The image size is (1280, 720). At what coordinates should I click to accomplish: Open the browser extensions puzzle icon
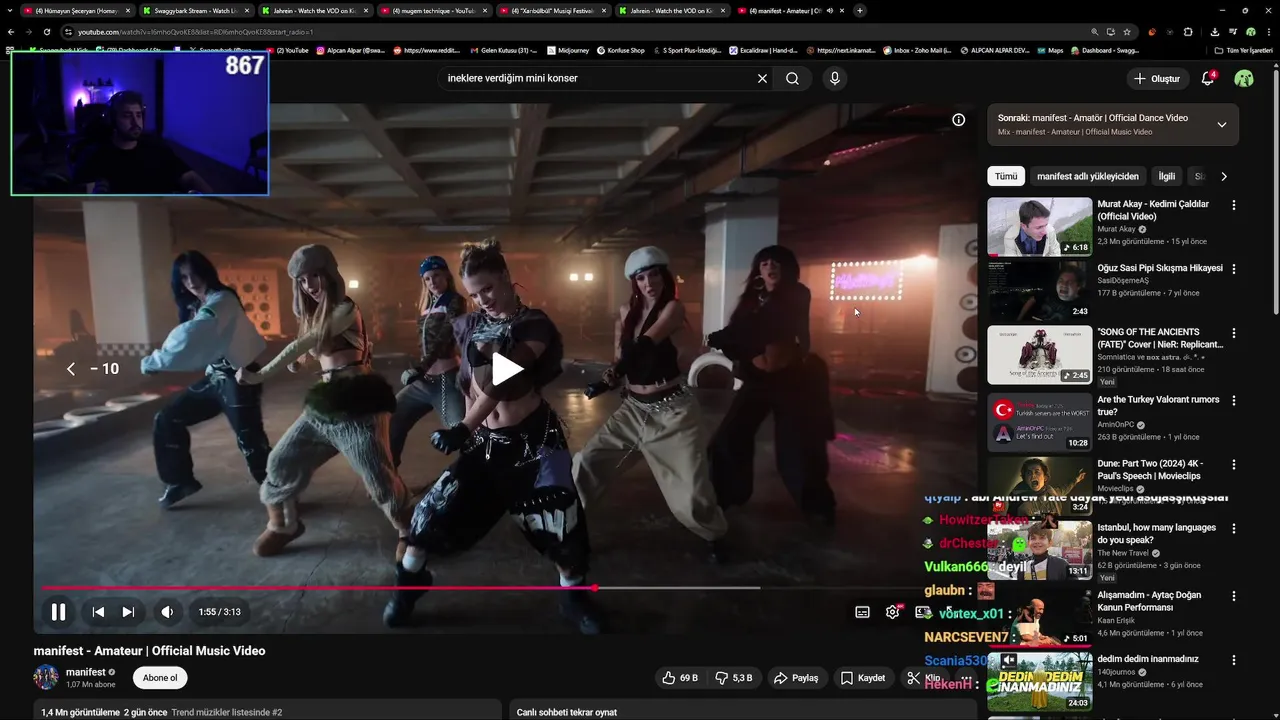pyautogui.click(x=1188, y=32)
